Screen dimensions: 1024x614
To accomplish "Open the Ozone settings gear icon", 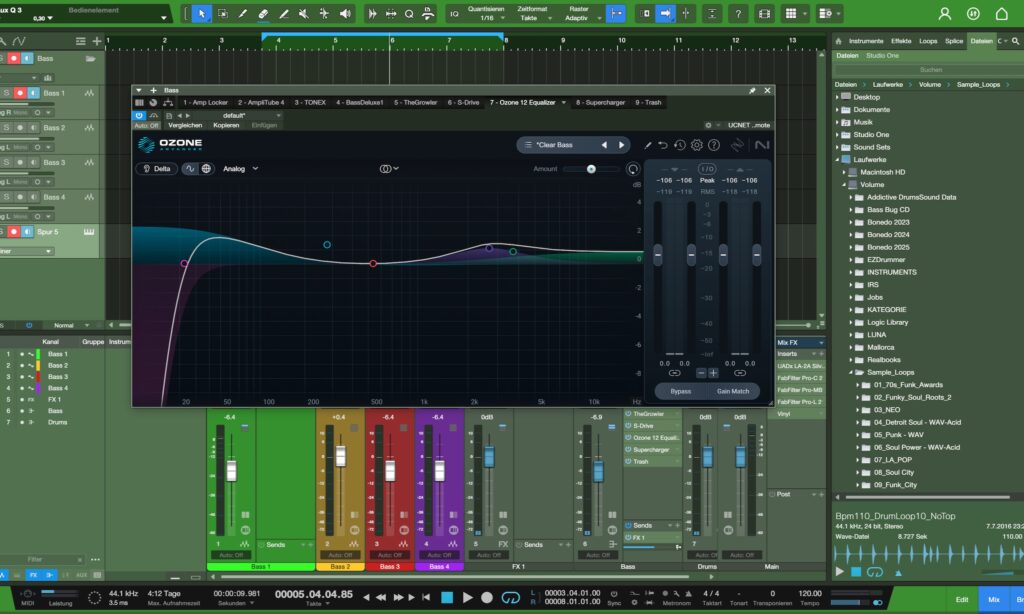I will (696, 145).
